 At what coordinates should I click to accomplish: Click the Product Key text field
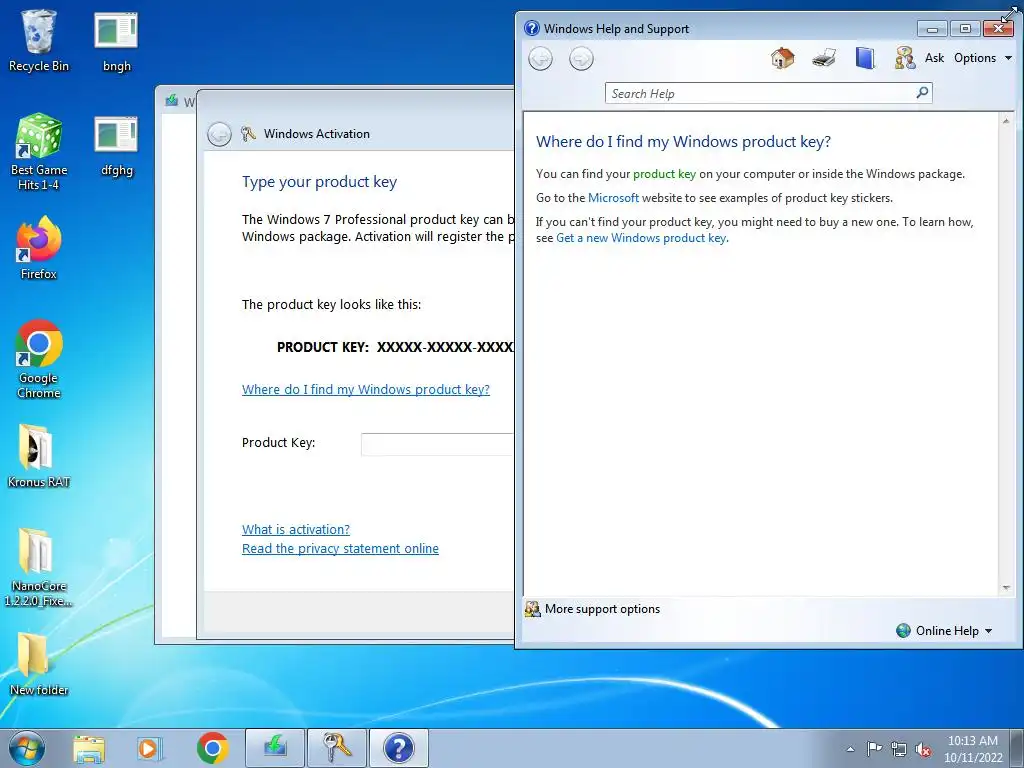(x=437, y=444)
